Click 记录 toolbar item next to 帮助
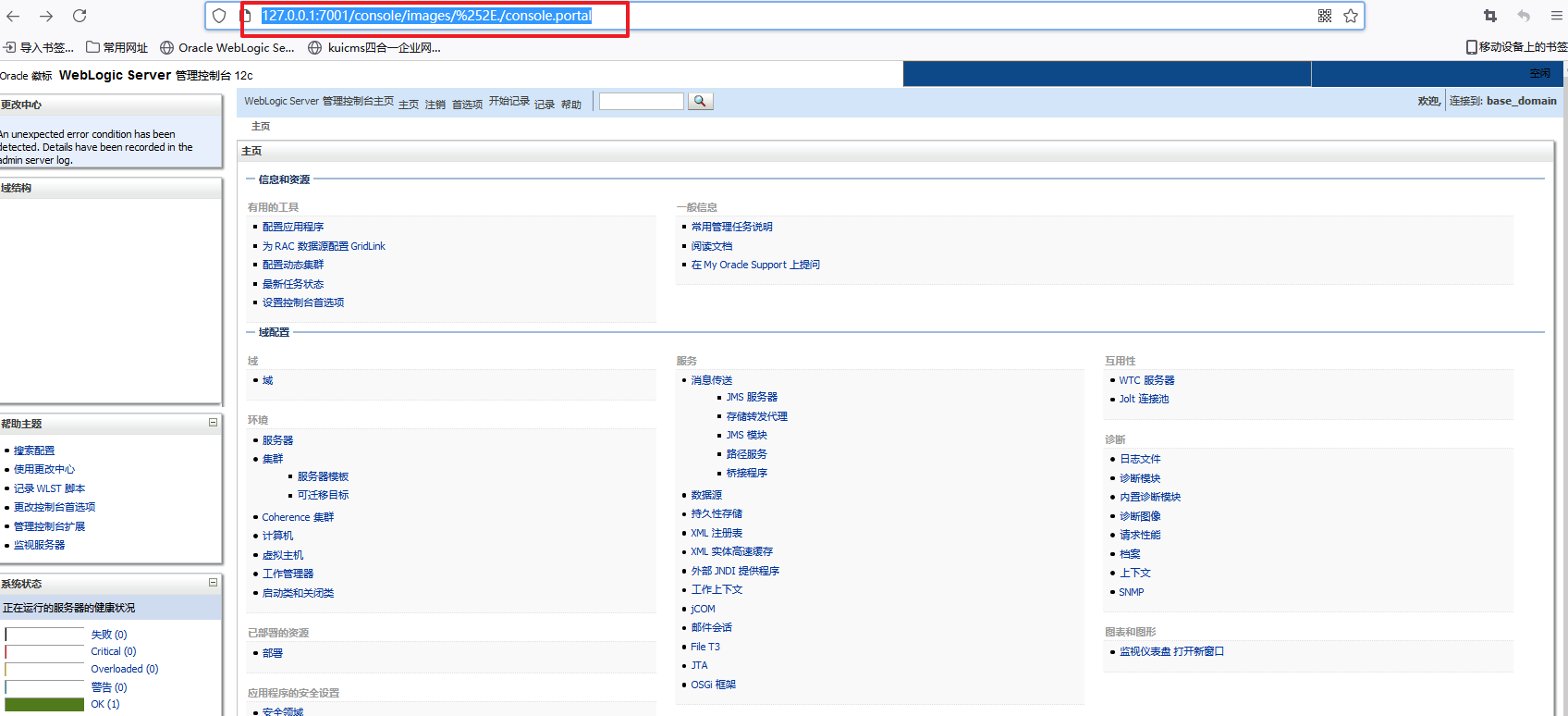 click(545, 105)
